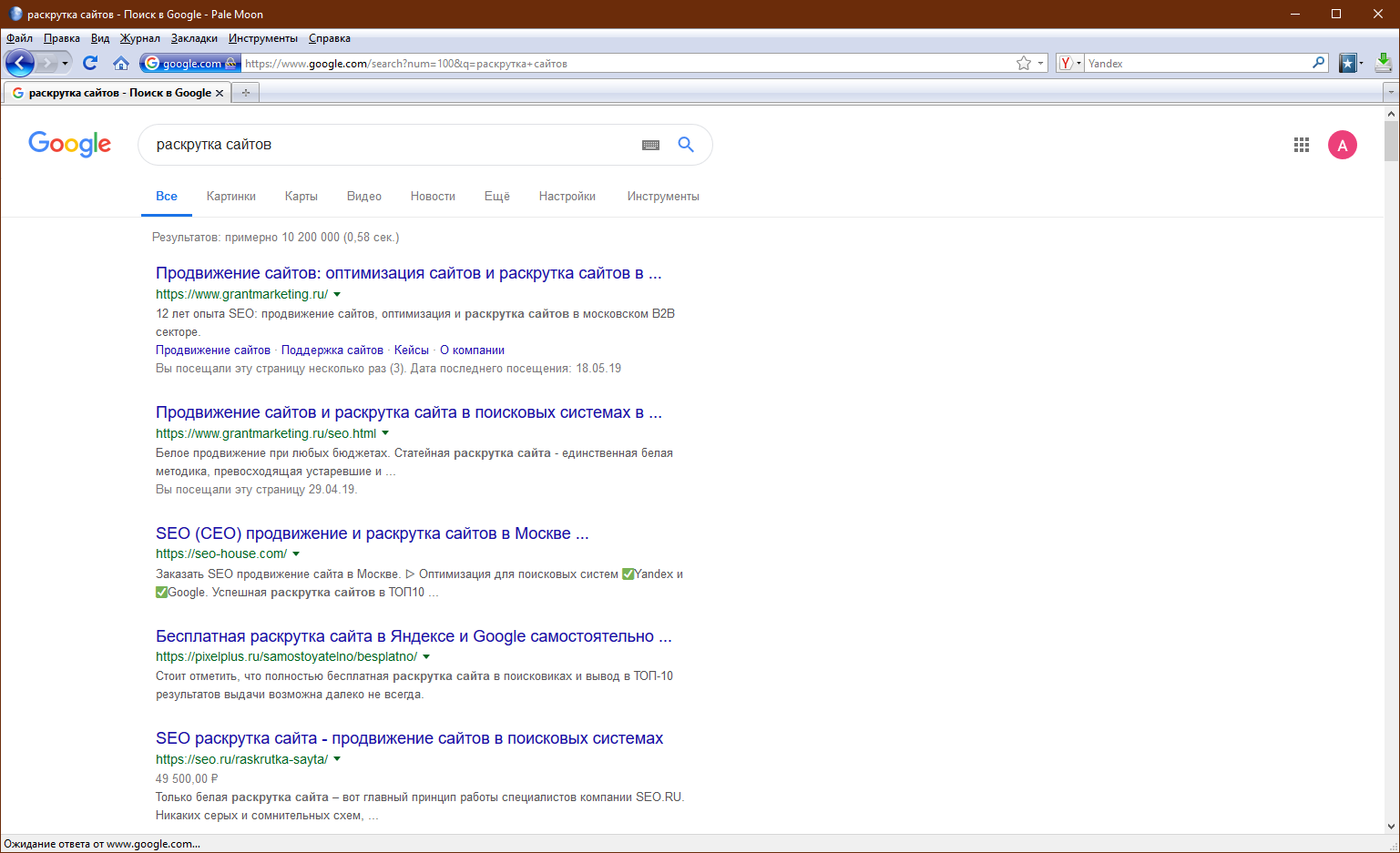Switch to the Картинки search tab

(231, 196)
